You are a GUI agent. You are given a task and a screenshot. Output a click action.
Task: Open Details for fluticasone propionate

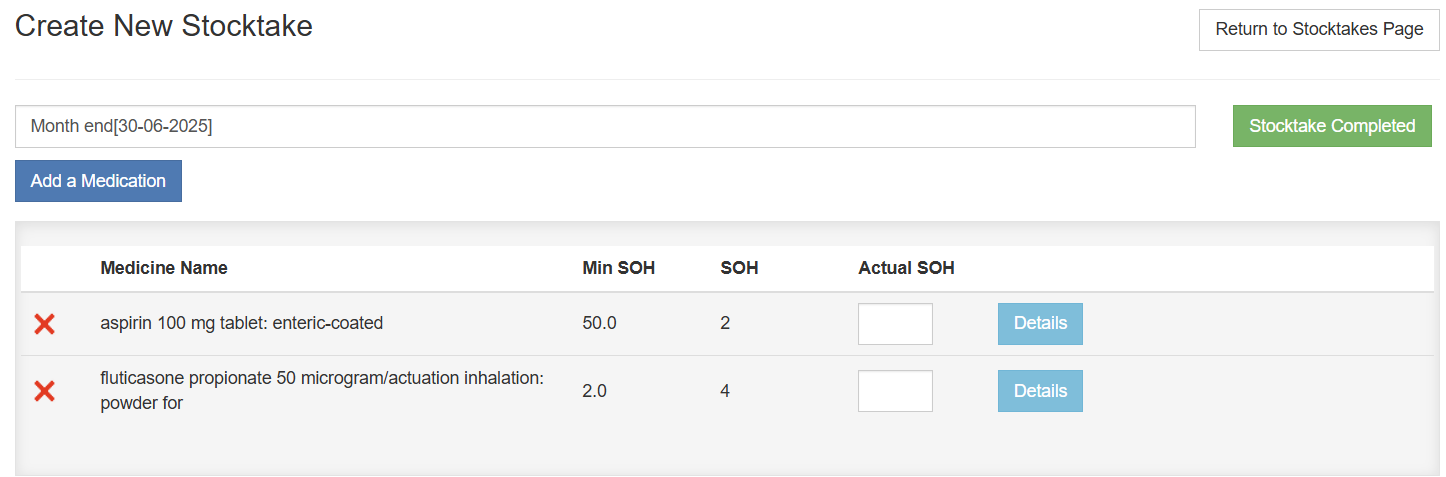click(x=1040, y=391)
